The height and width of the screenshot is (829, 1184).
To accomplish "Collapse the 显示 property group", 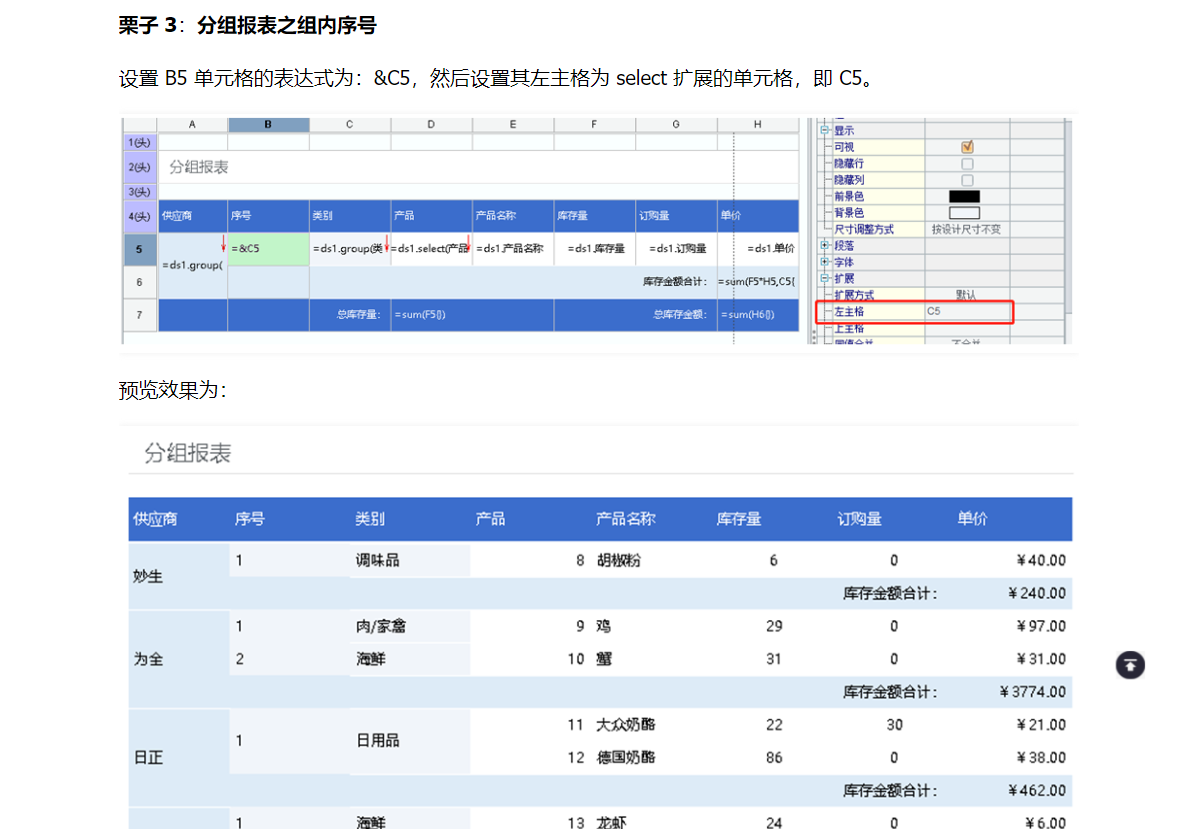I will [825, 130].
